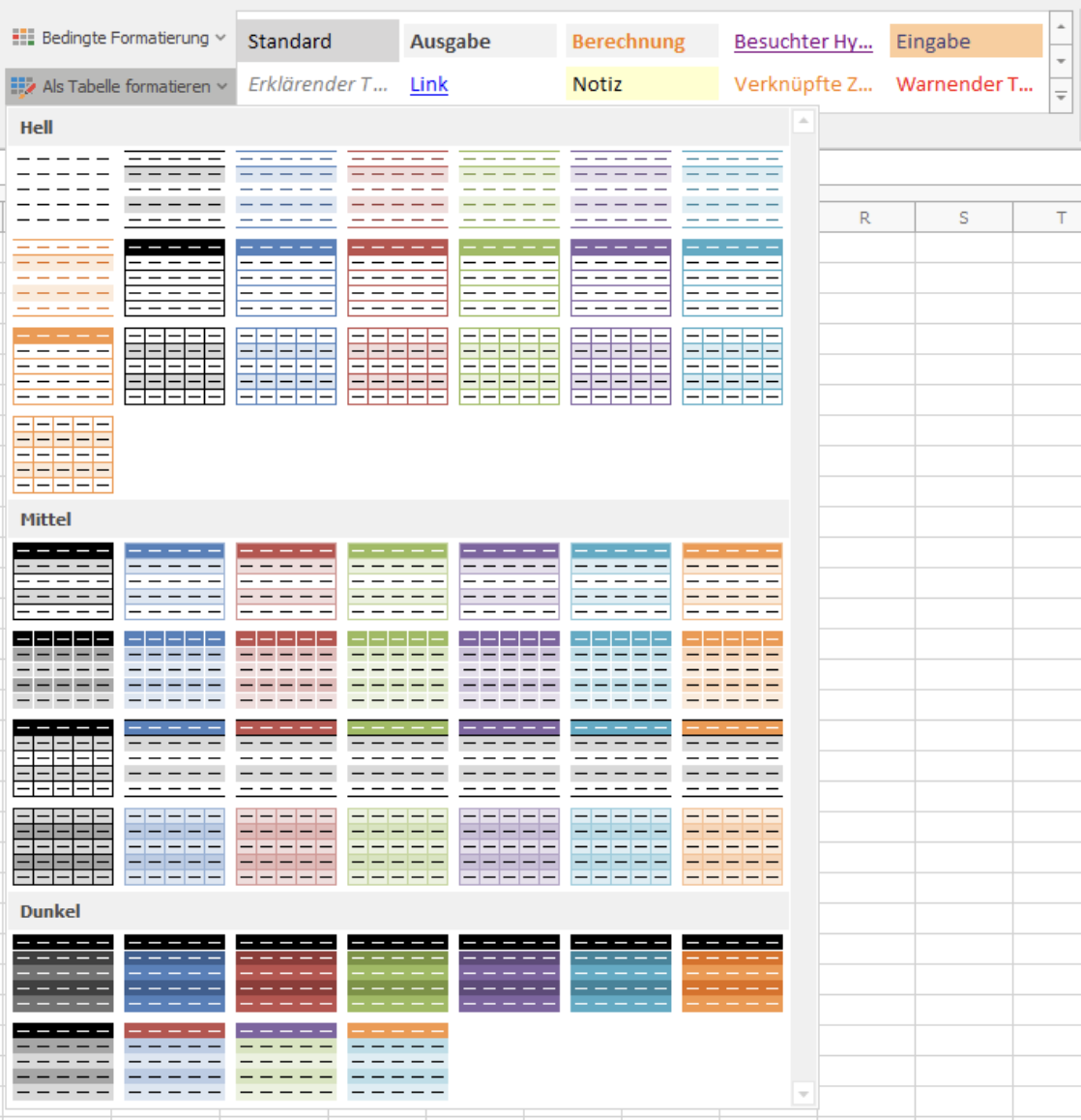Choose Mittel black header style with white grid
This screenshot has height=1120, width=1081.
pos(63,758)
